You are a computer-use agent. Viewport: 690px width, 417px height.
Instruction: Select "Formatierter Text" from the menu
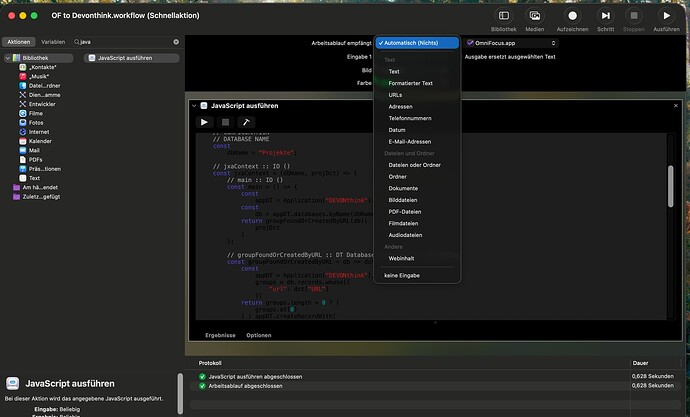pyautogui.click(x=410, y=83)
